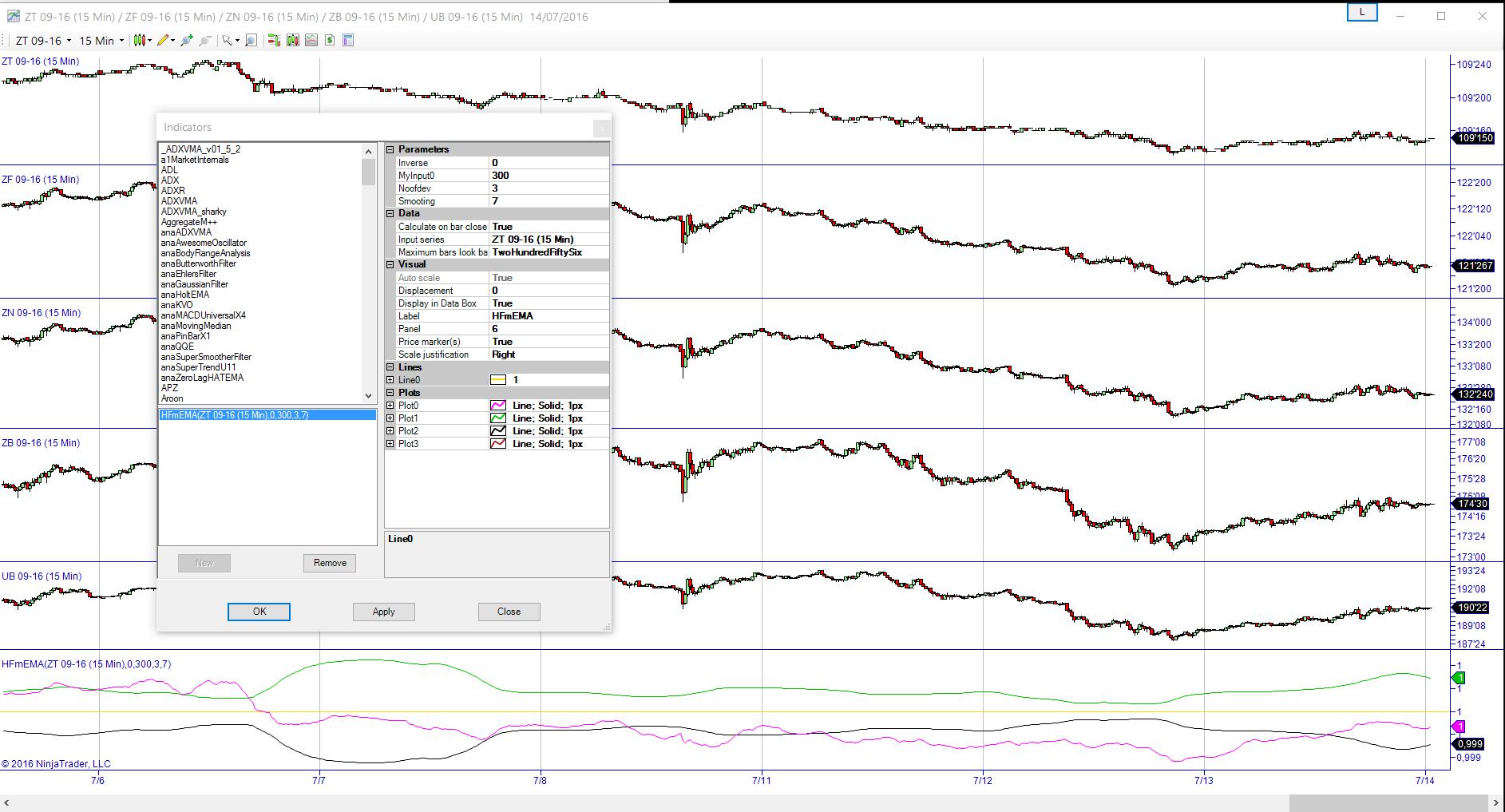Open the strategies dollar-sign icon

(329, 41)
